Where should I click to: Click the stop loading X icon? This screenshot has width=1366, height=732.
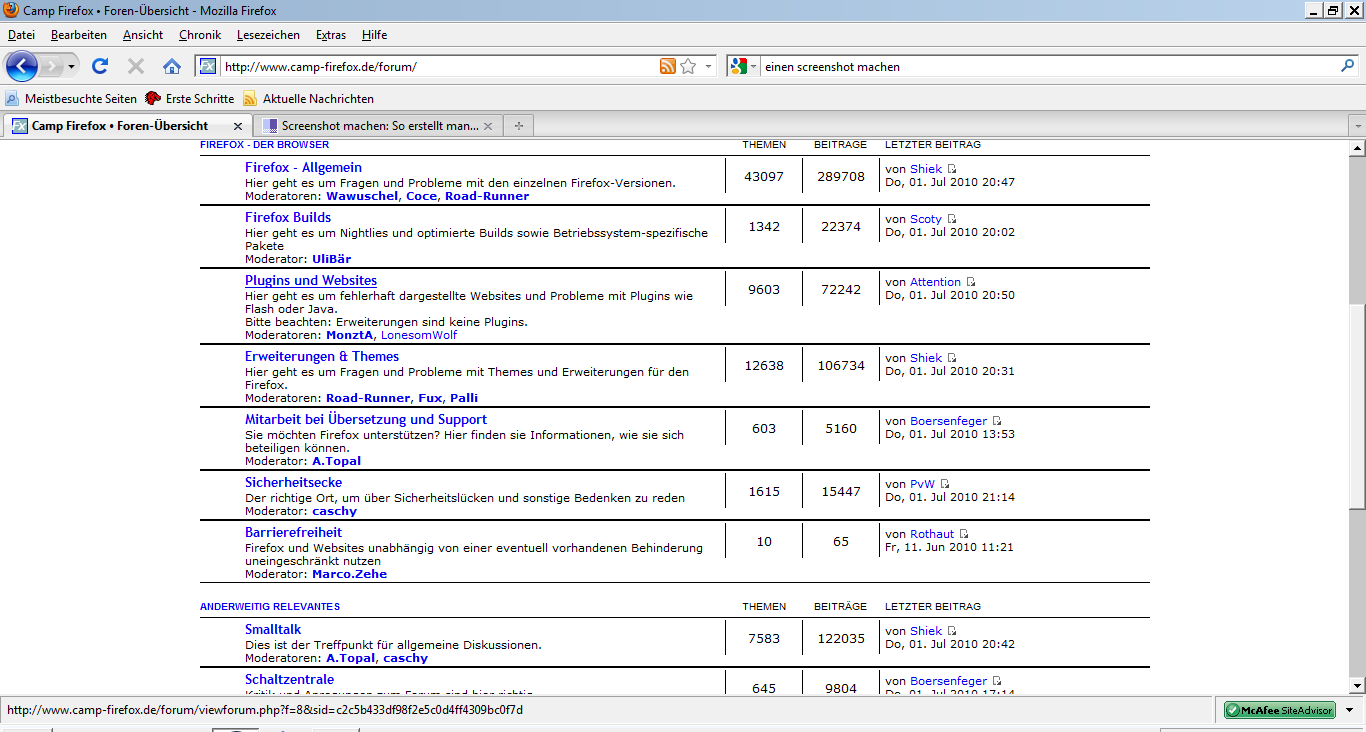coord(136,67)
